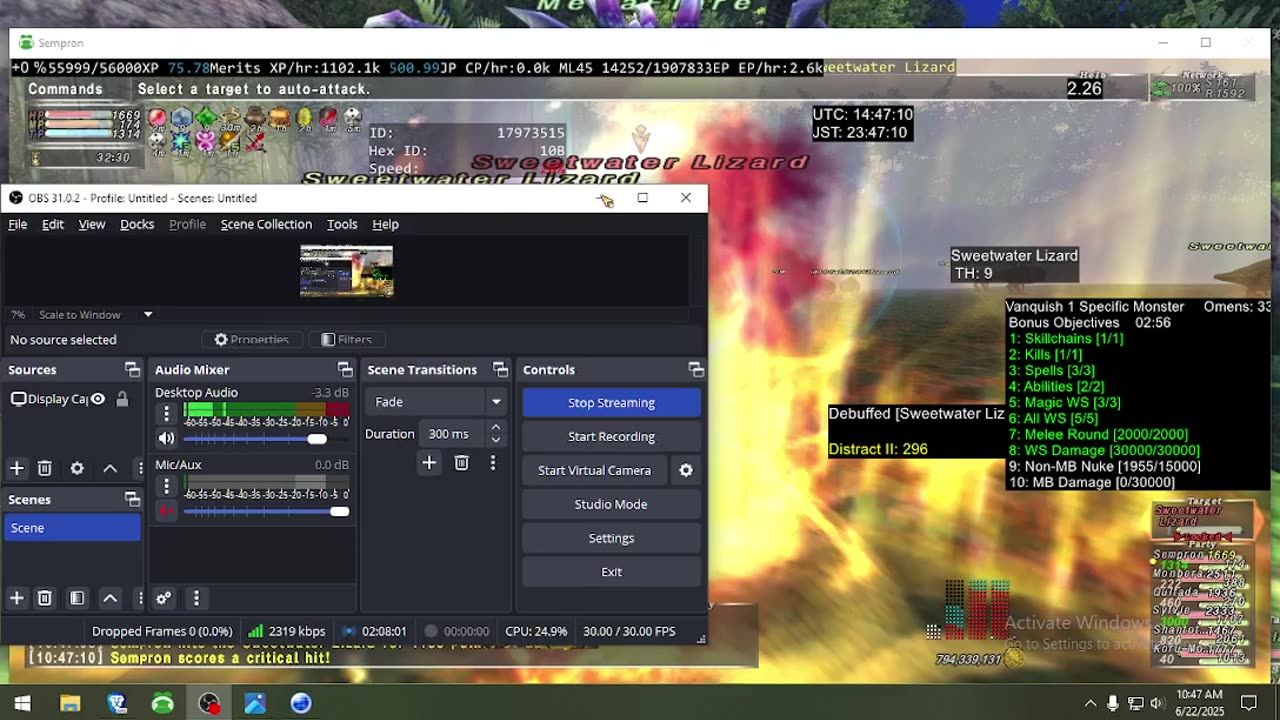Image resolution: width=1280 pixels, height=720 pixels.
Task: Open the Edit menu
Action: 53,224
